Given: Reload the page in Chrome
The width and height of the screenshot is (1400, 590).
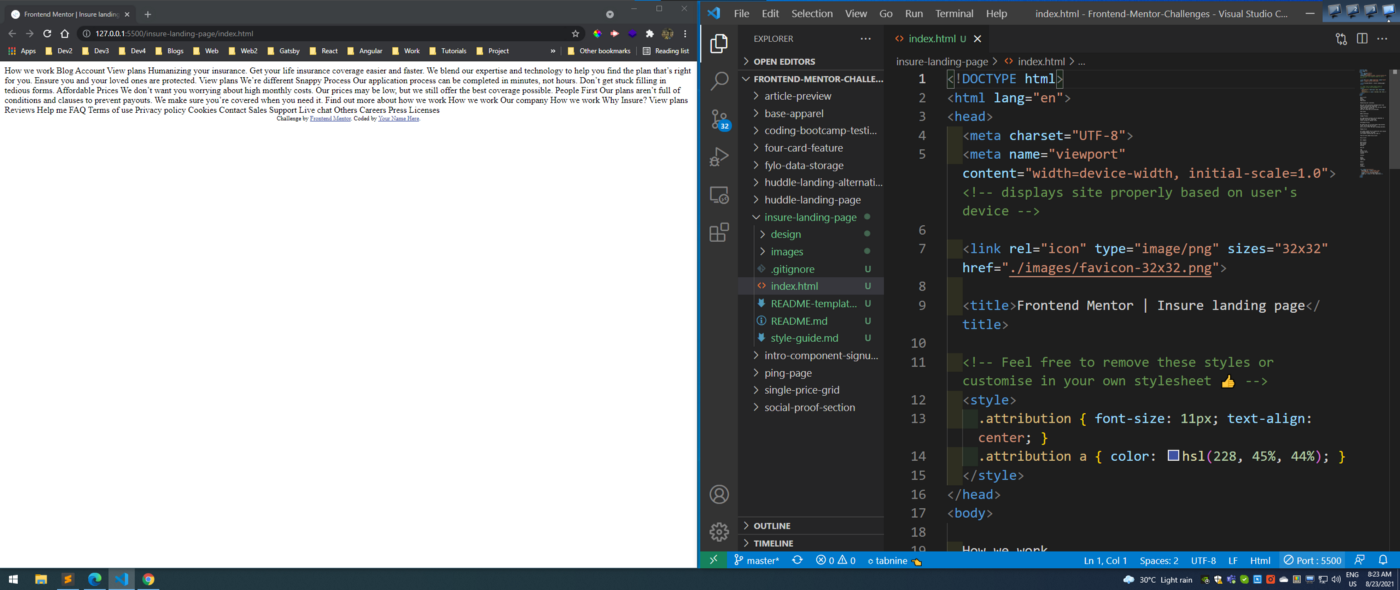Looking at the screenshot, I should pos(47,33).
